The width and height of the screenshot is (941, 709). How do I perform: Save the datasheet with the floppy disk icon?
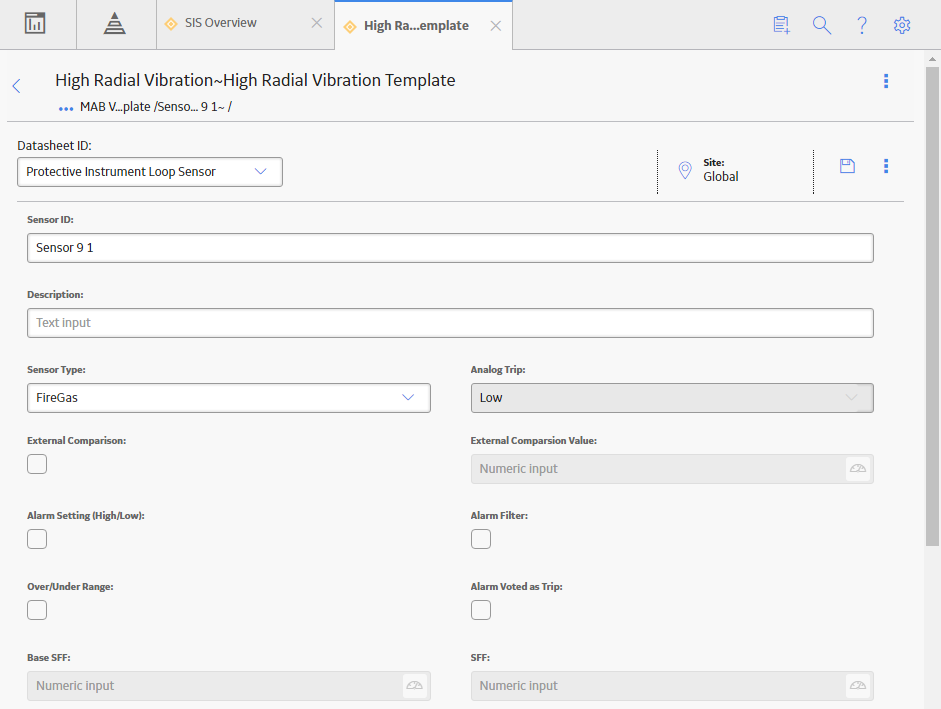847,166
